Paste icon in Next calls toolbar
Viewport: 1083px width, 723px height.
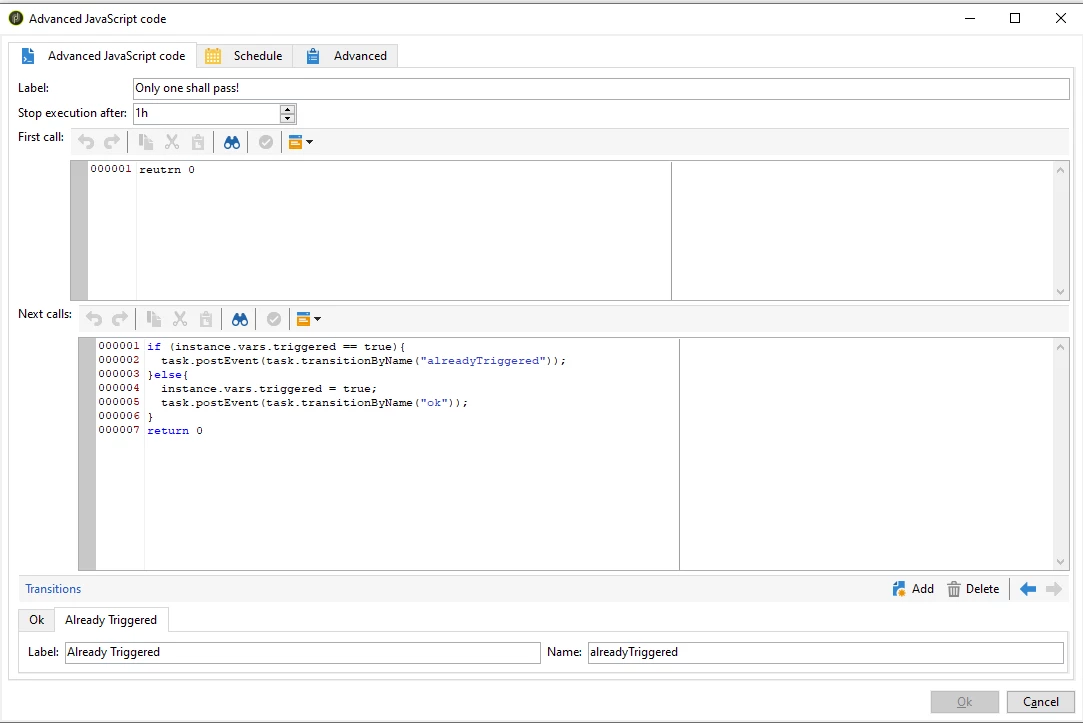point(206,319)
